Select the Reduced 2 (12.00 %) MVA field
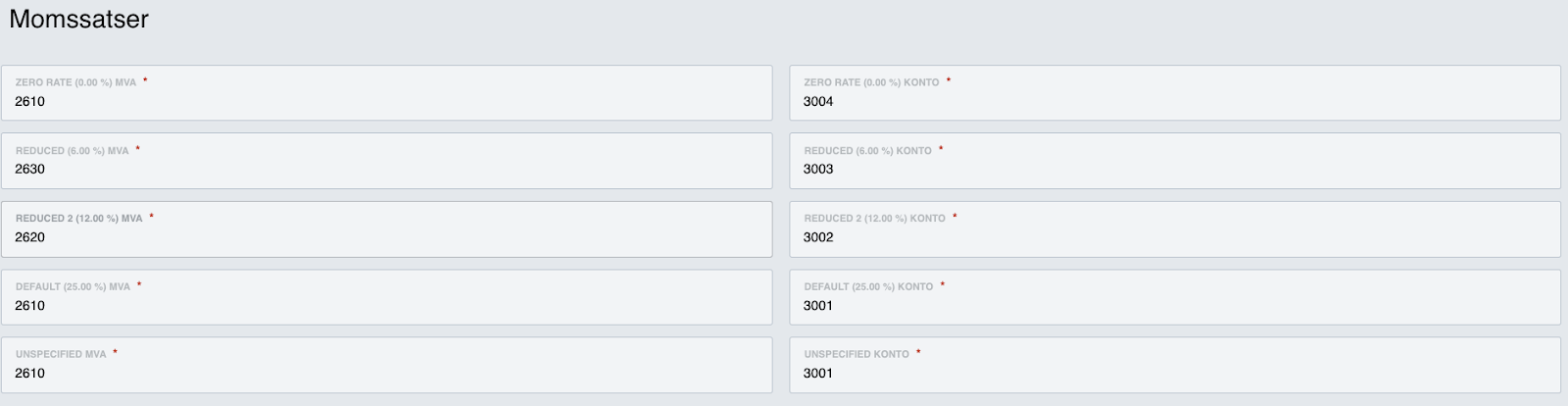This screenshot has width=1568, height=406. 386,229
